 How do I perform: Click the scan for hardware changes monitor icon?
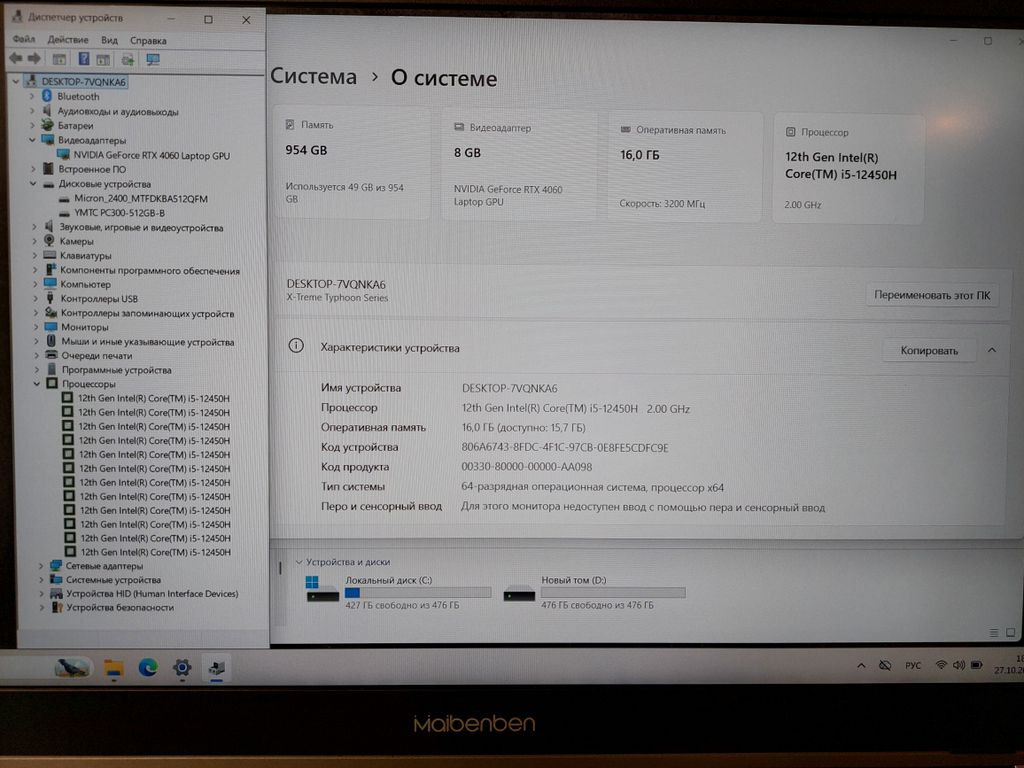pos(153,59)
